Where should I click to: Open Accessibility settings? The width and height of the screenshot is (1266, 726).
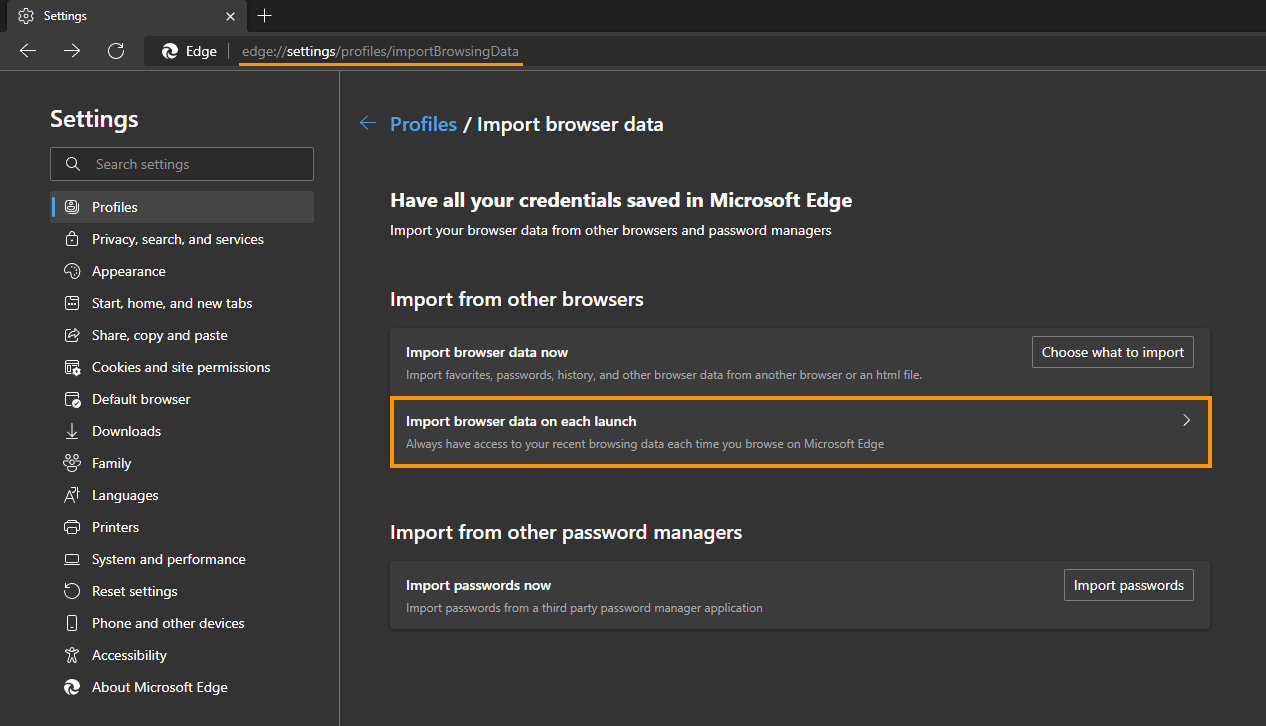(182, 655)
